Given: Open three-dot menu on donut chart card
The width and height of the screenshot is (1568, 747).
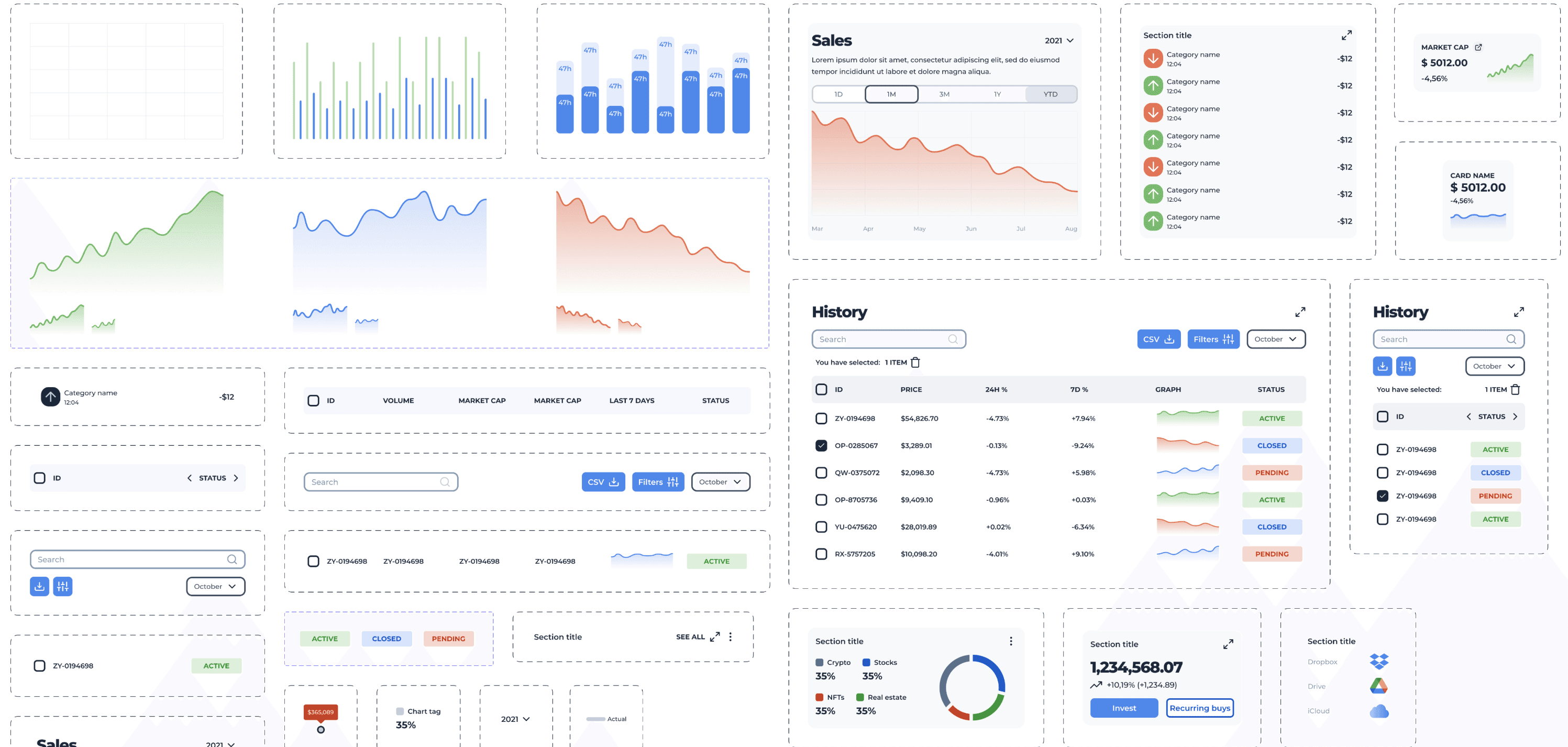Looking at the screenshot, I should click(1010, 641).
